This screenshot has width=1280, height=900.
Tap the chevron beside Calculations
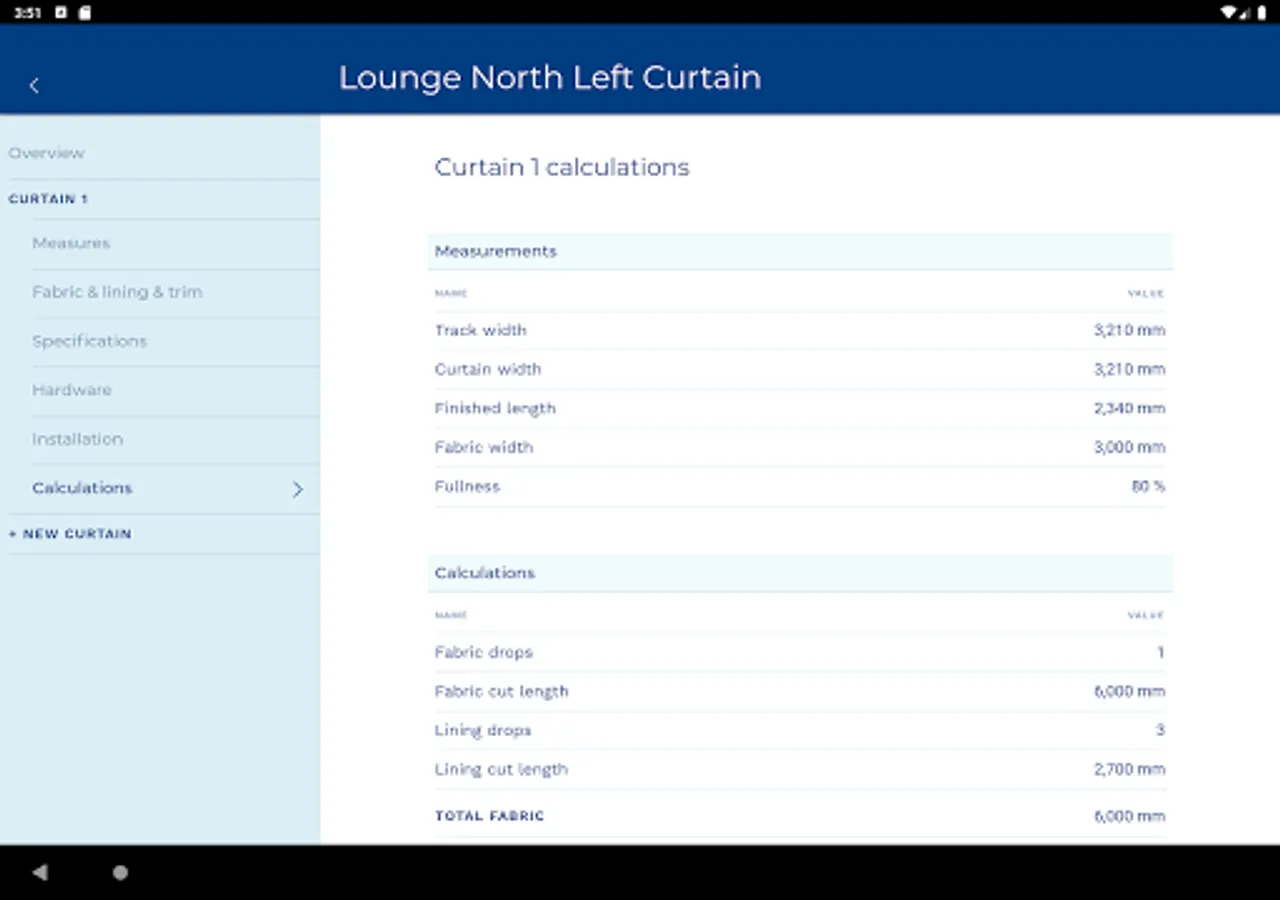297,489
